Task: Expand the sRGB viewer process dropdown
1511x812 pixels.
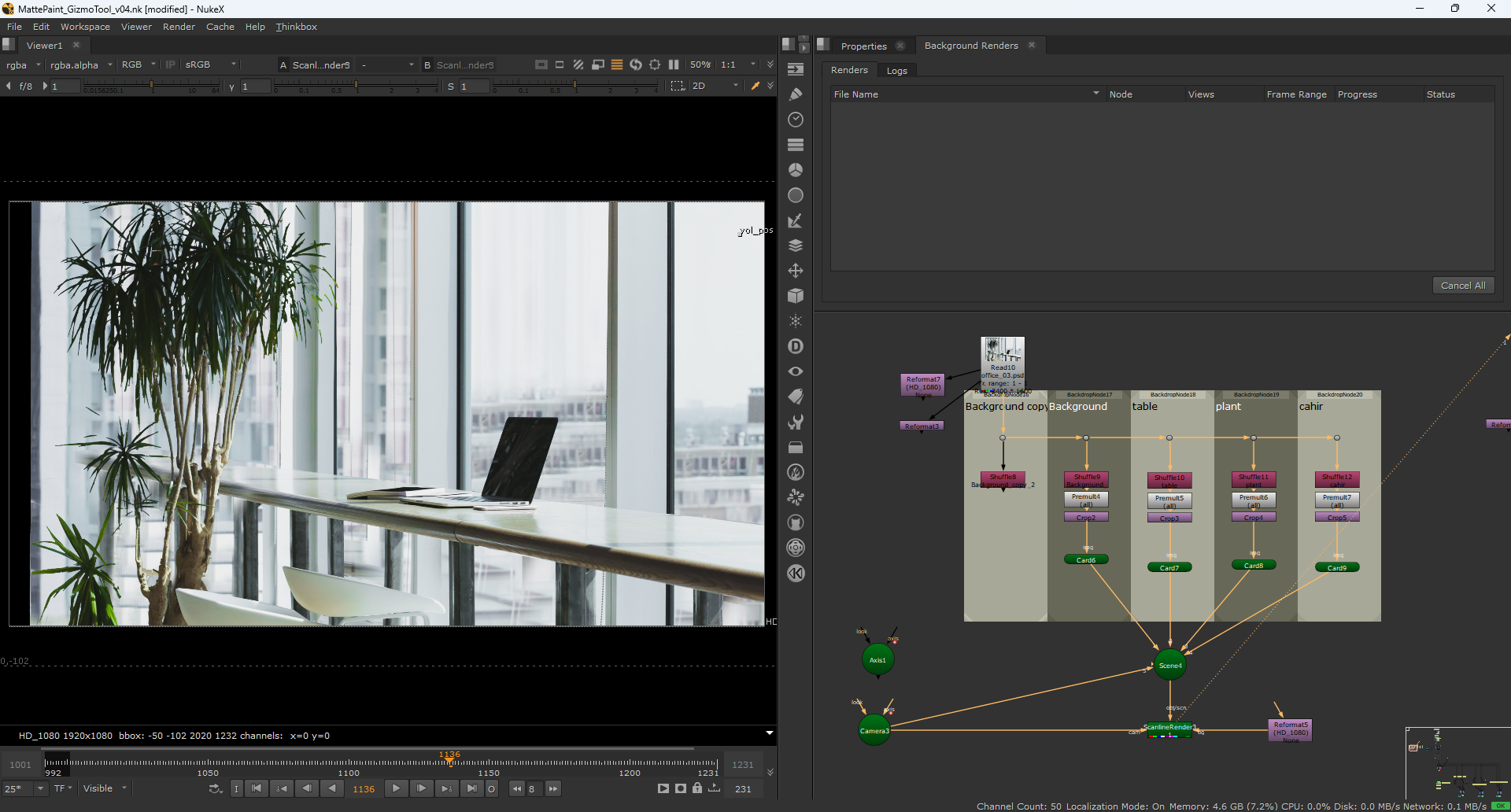Action: [210, 65]
